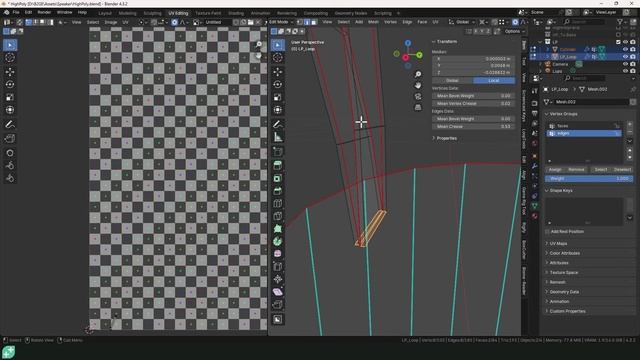
Task: Click the Assign vertex group button
Action: click(x=555, y=169)
